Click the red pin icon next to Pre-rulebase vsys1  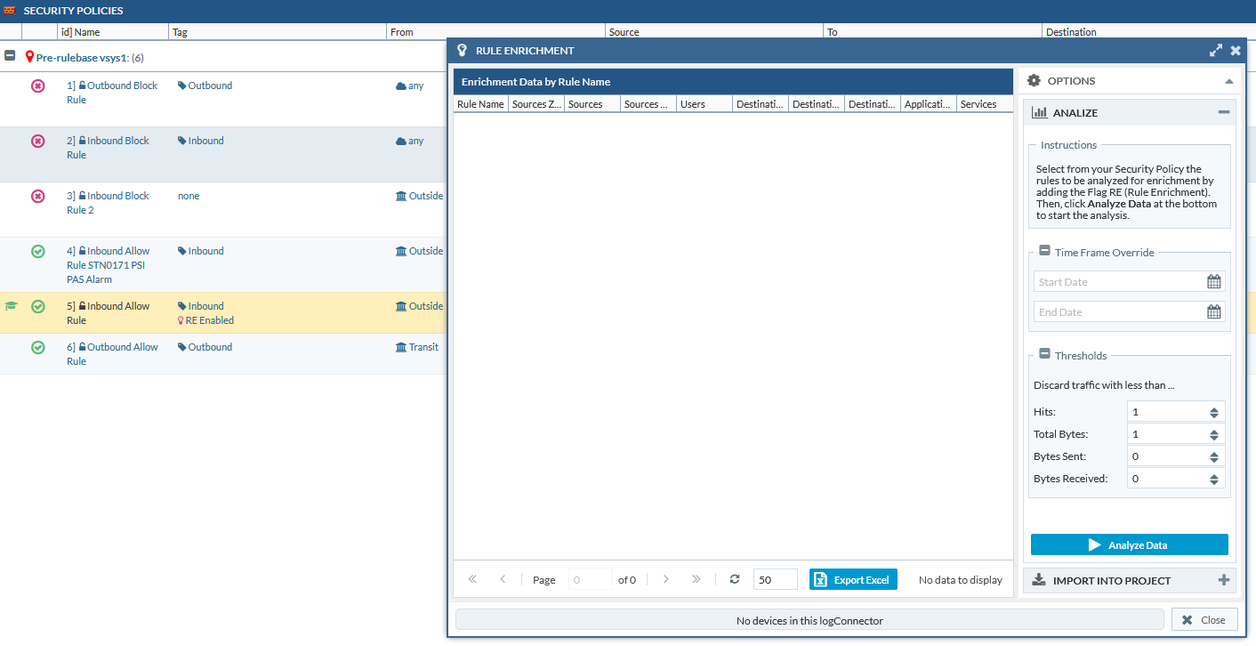30,58
